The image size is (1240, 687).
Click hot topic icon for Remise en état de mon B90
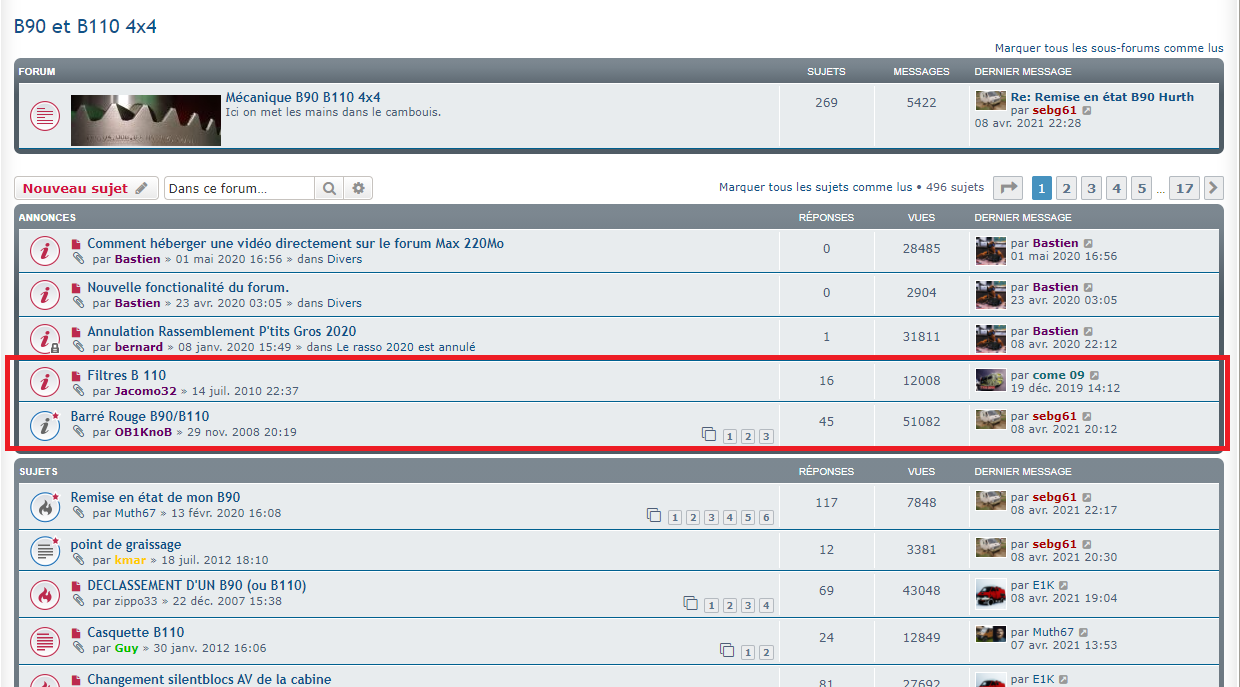pos(44,506)
